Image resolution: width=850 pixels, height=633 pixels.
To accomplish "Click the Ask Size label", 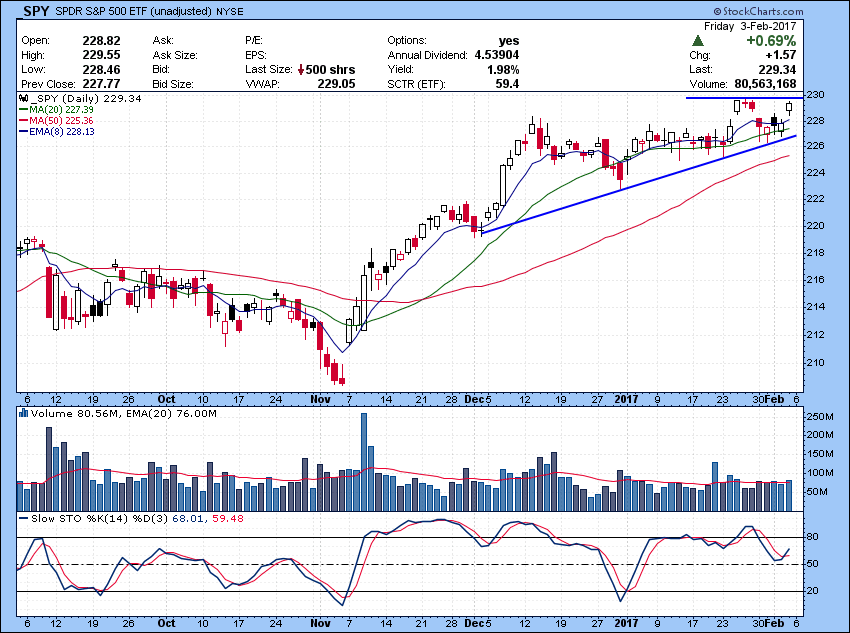I will point(175,55).
